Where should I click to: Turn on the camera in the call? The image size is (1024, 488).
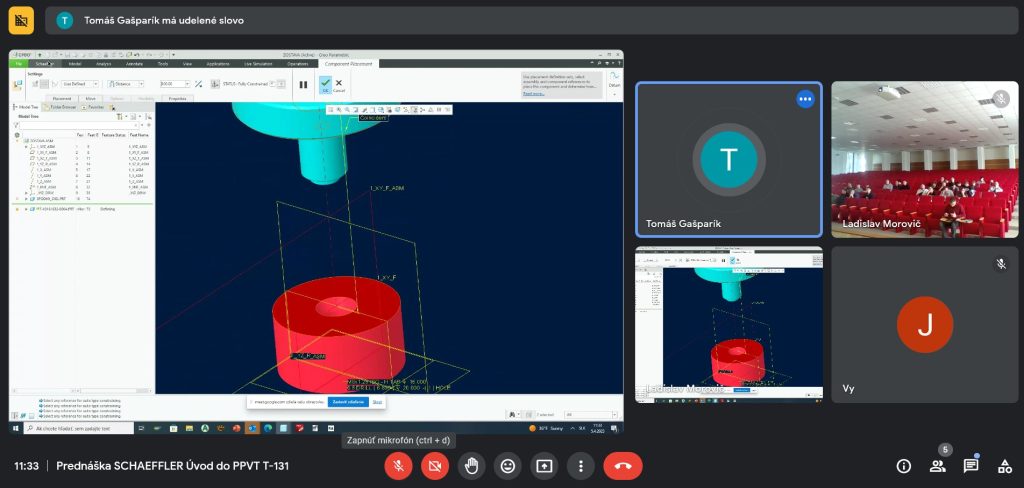coord(434,466)
